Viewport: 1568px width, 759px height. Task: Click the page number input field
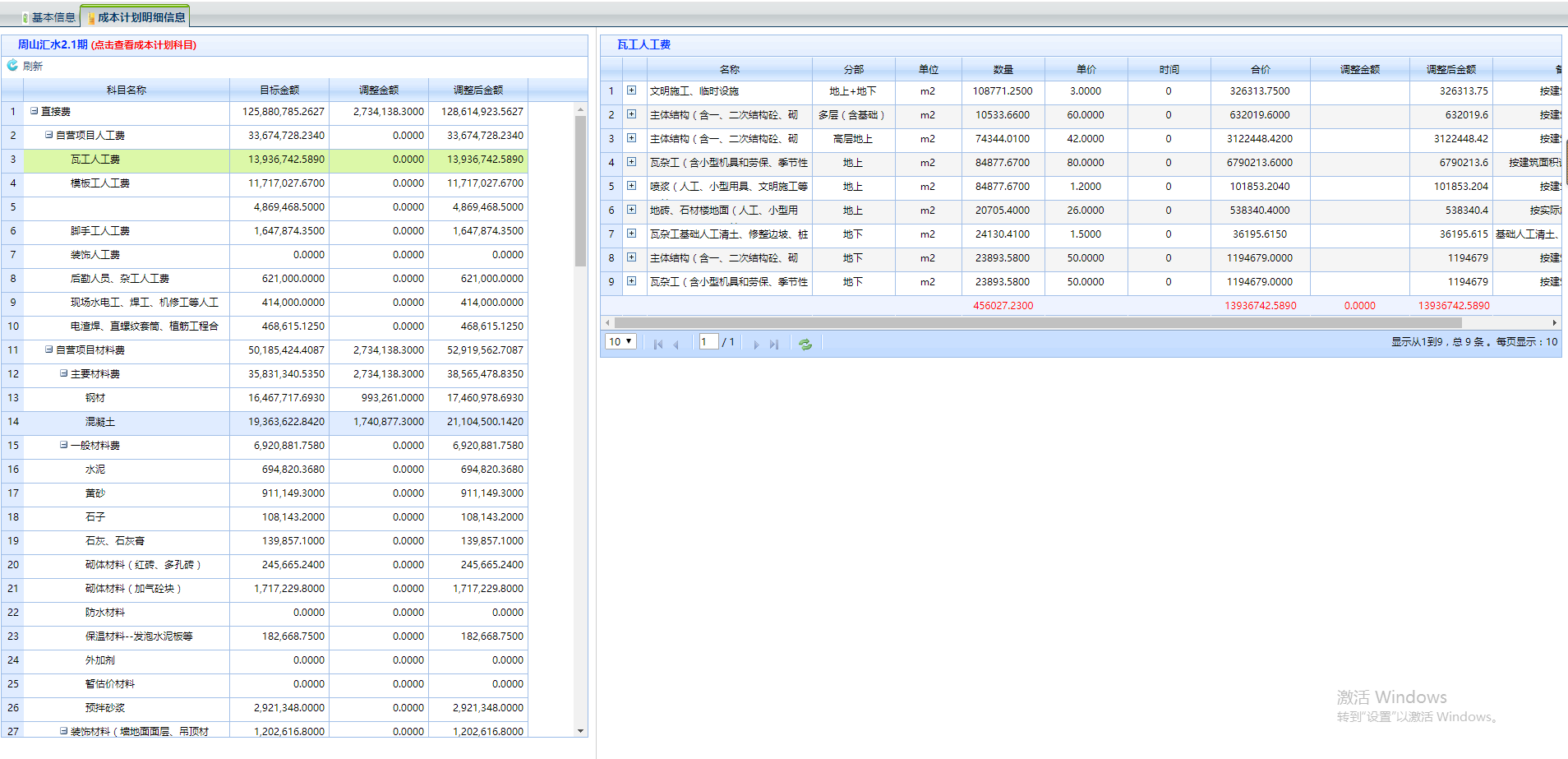pos(709,341)
